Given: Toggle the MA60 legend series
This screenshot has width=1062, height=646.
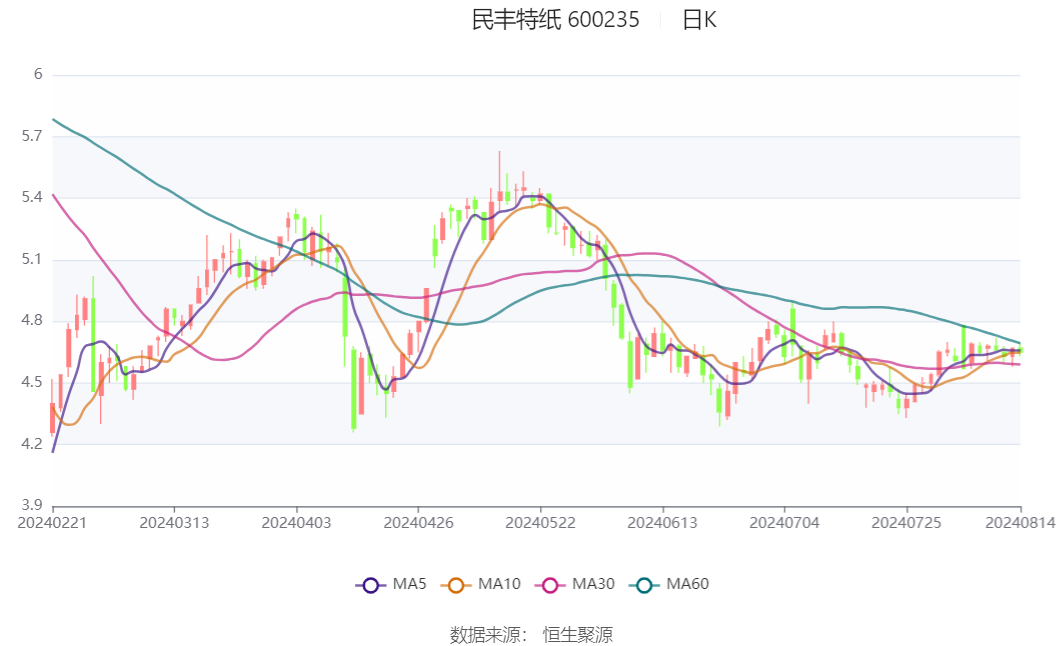Looking at the screenshot, I should [x=669, y=584].
